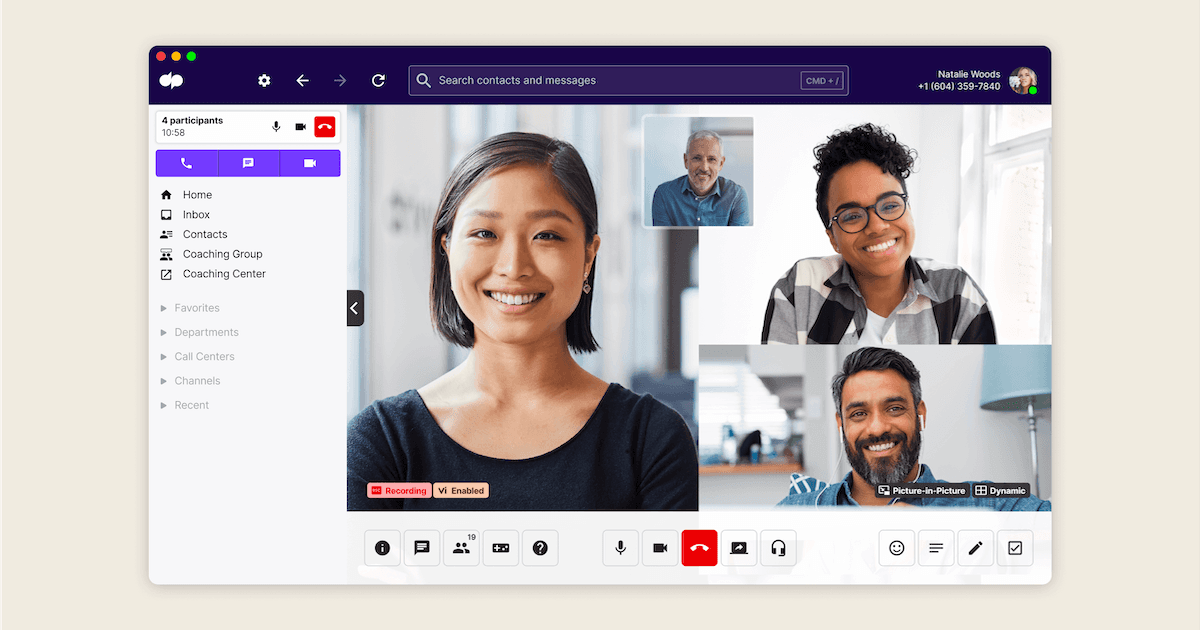Switch to Dynamic video layout
This screenshot has width=1200, height=630.
click(x=1001, y=490)
